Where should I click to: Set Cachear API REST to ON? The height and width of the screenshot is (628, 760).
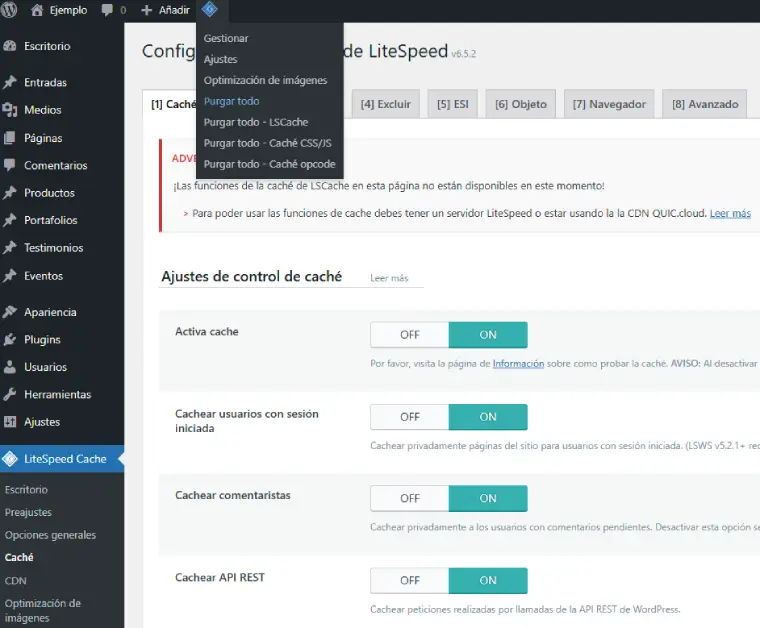[x=488, y=581]
